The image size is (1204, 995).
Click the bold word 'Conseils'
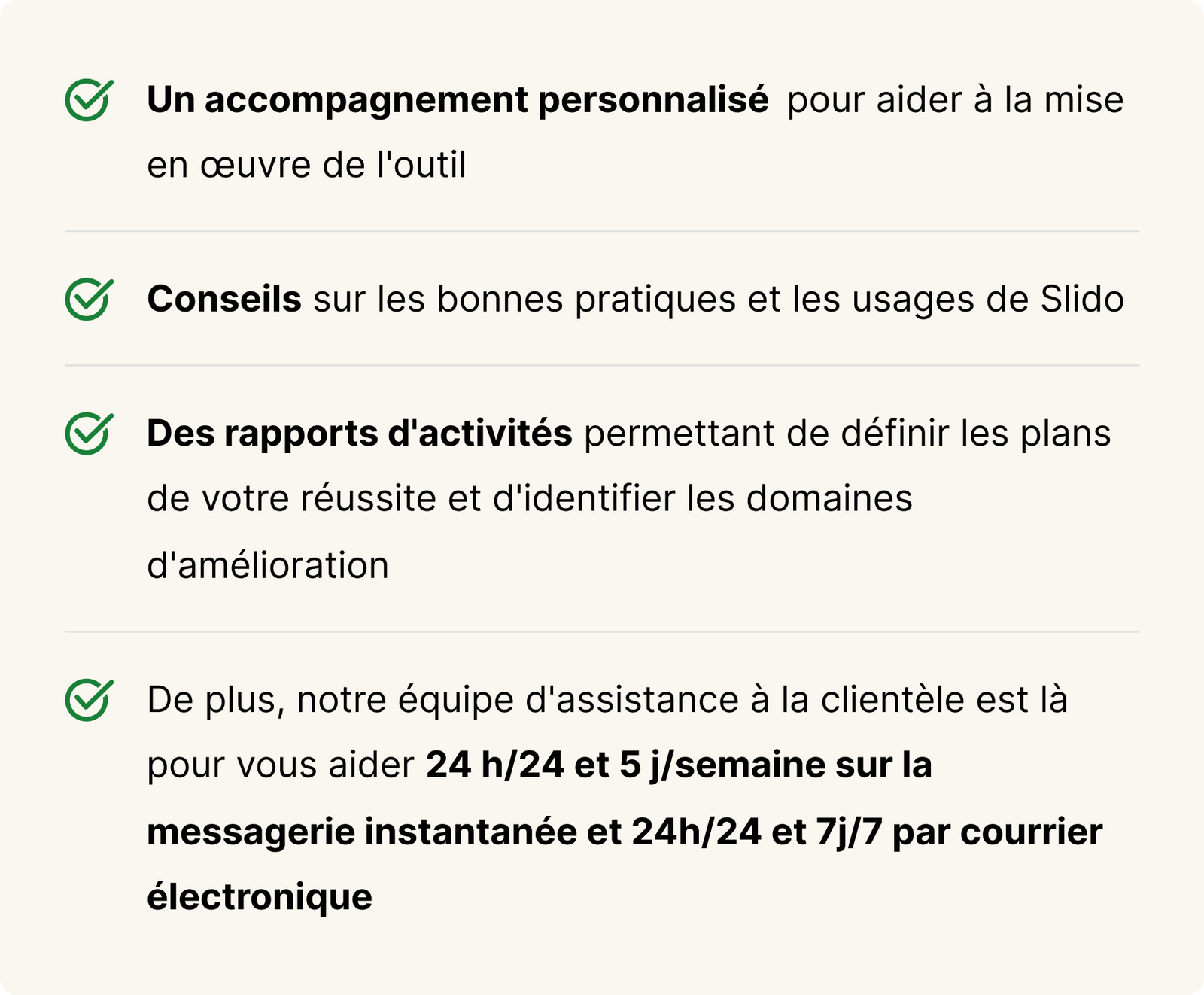point(224,299)
